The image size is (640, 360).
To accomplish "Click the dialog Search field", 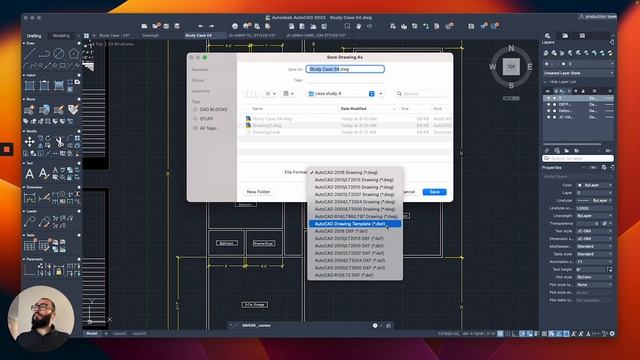I will coord(420,93).
